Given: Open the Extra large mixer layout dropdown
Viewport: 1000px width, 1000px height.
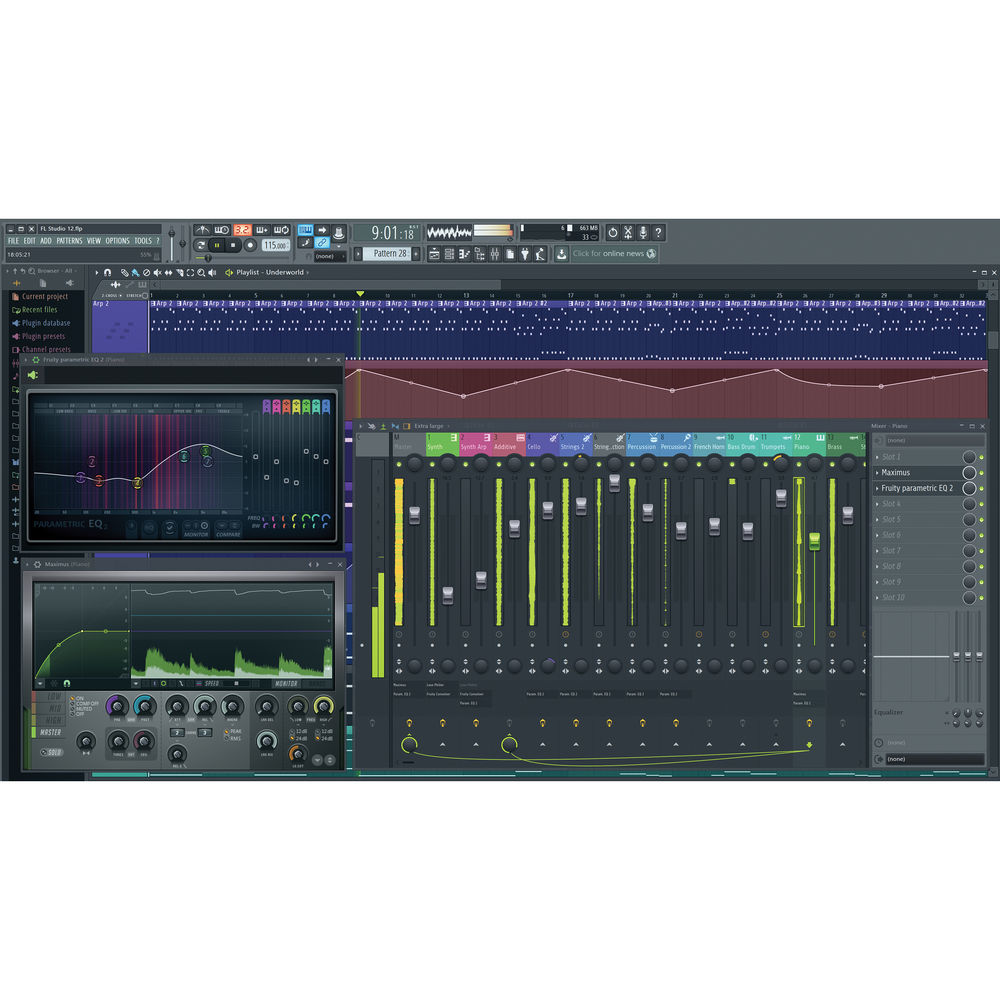Looking at the screenshot, I should click(428, 426).
